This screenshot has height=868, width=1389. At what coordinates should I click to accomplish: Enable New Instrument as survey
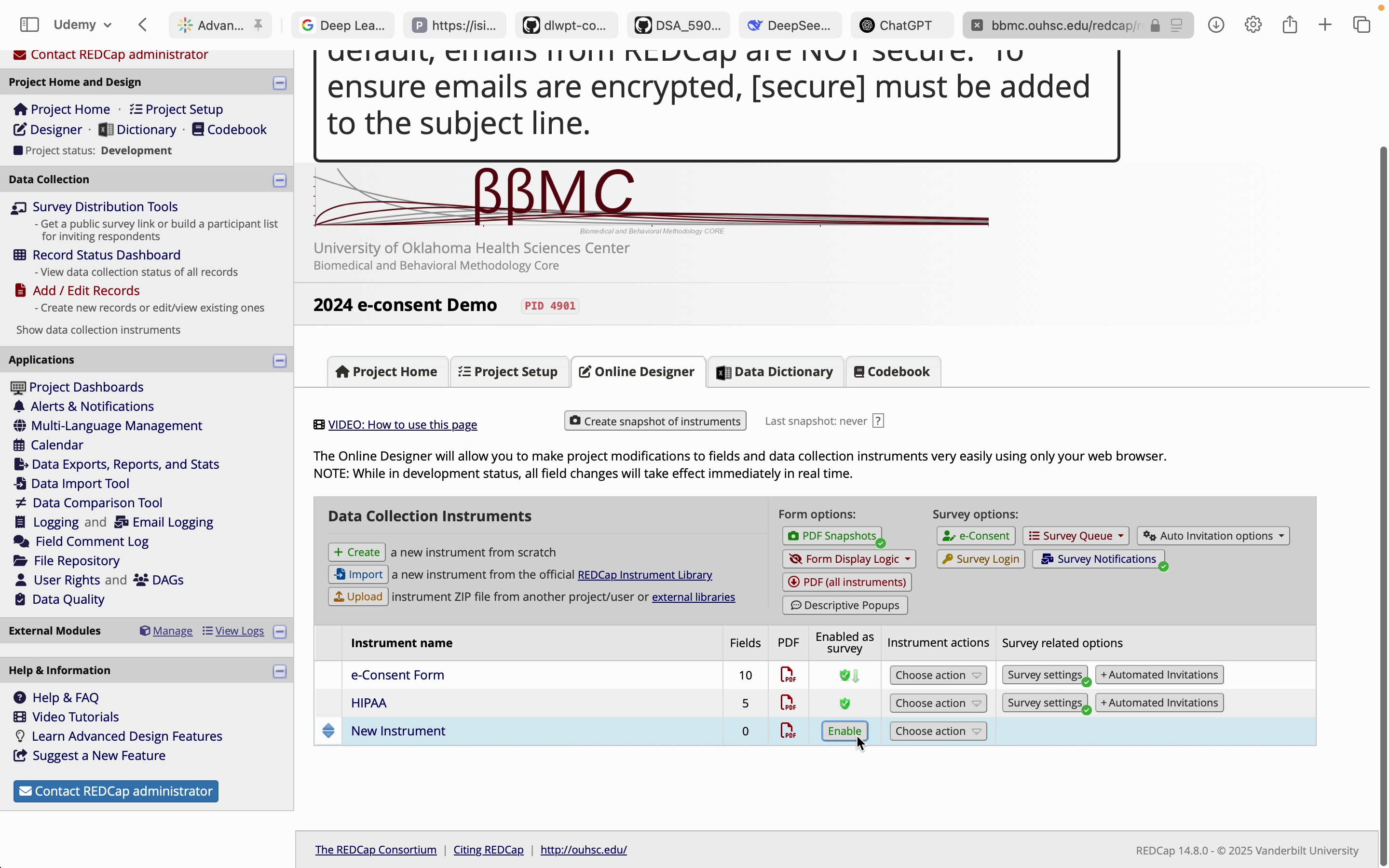click(x=844, y=731)
